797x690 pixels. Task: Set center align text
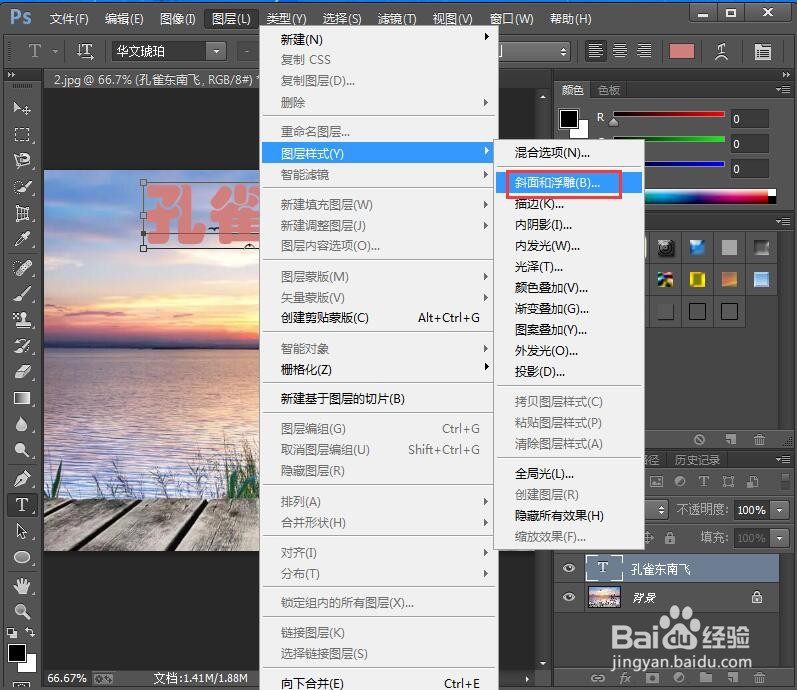pyautogui.click(x=620, y=51)
